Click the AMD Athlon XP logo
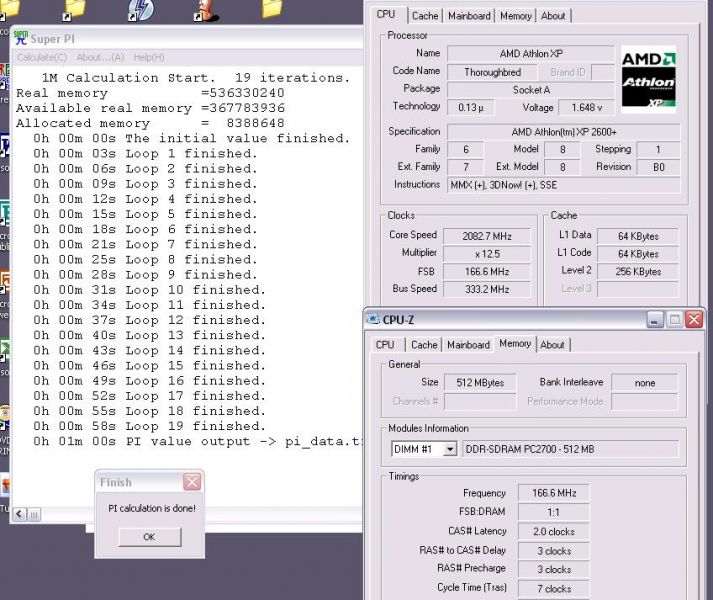 tap(648, 79)
